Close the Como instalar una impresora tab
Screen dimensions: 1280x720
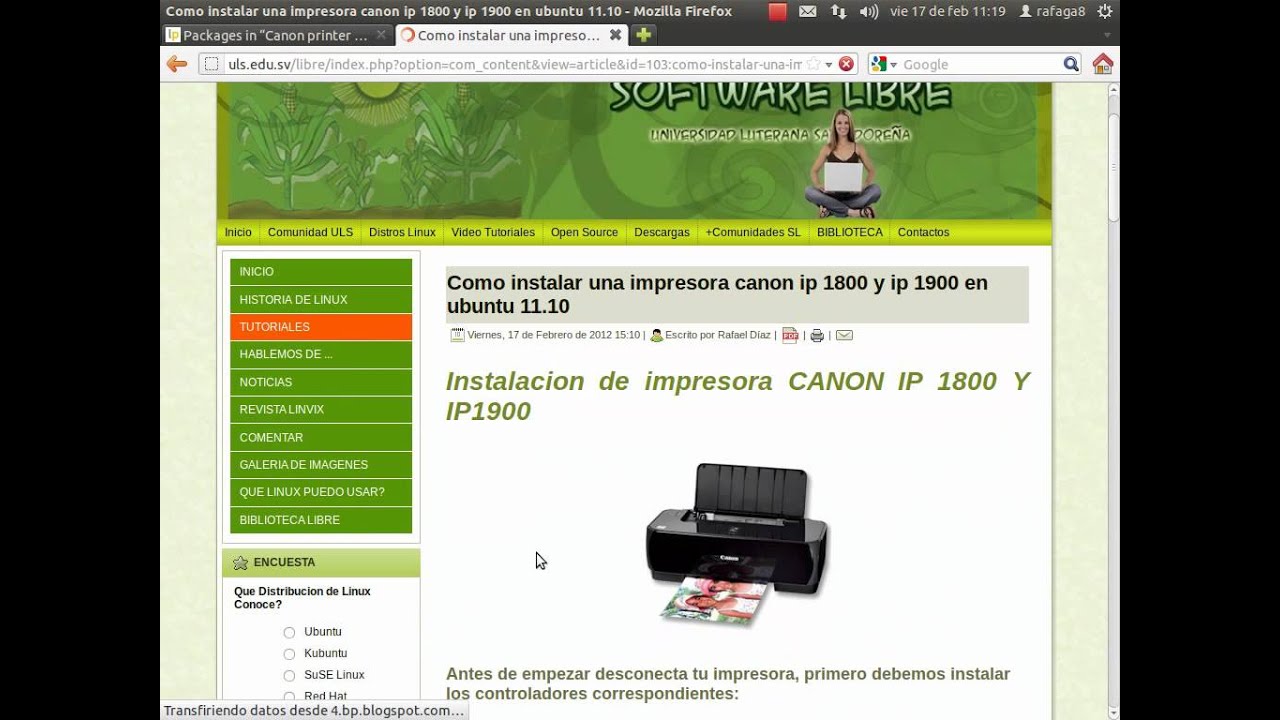pyautogui.click(x=616, y=35)
